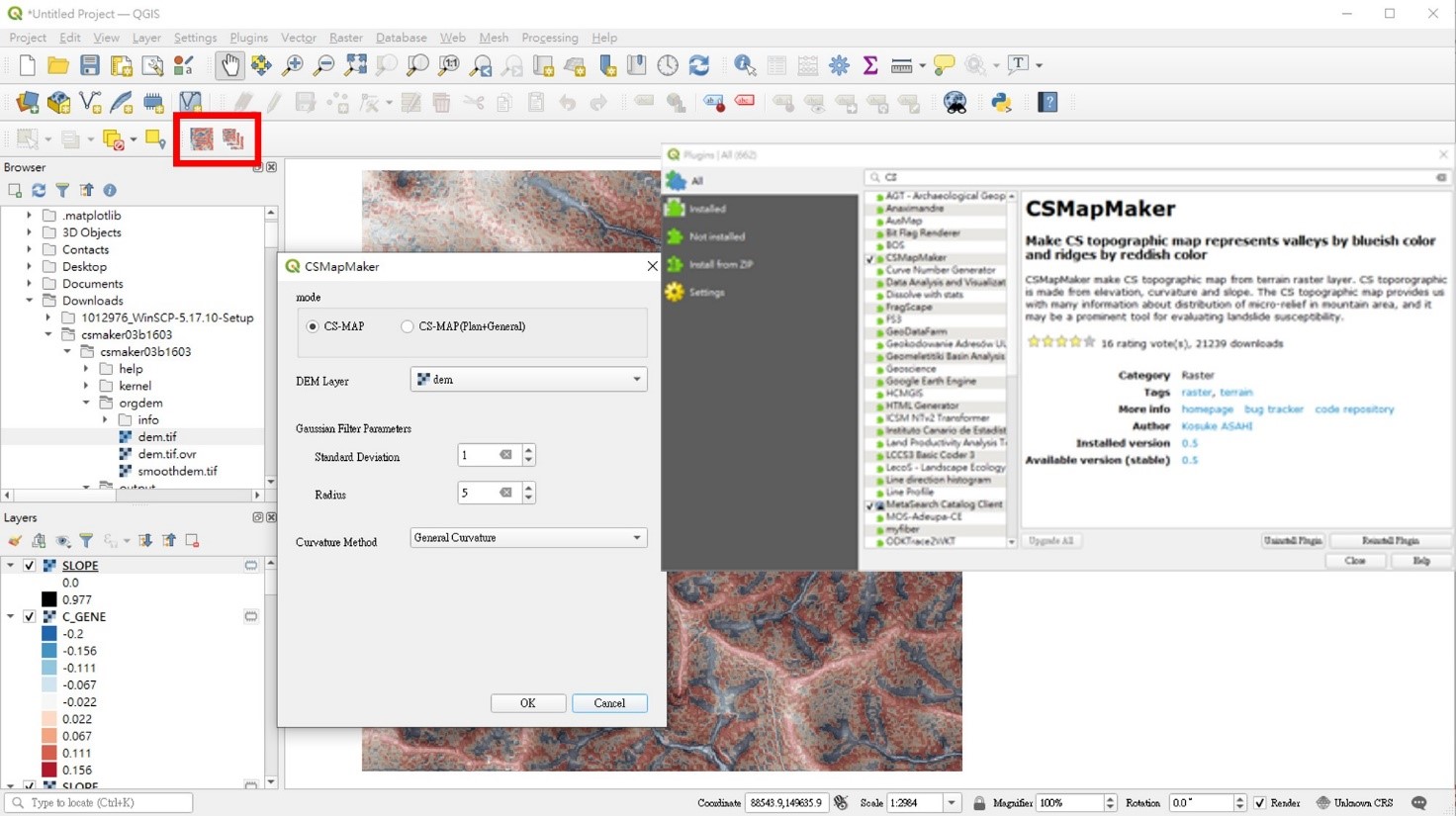1456x816 pixels.
Task: Activate the Zoom Out magnifier tool
Action: [324, 66]
